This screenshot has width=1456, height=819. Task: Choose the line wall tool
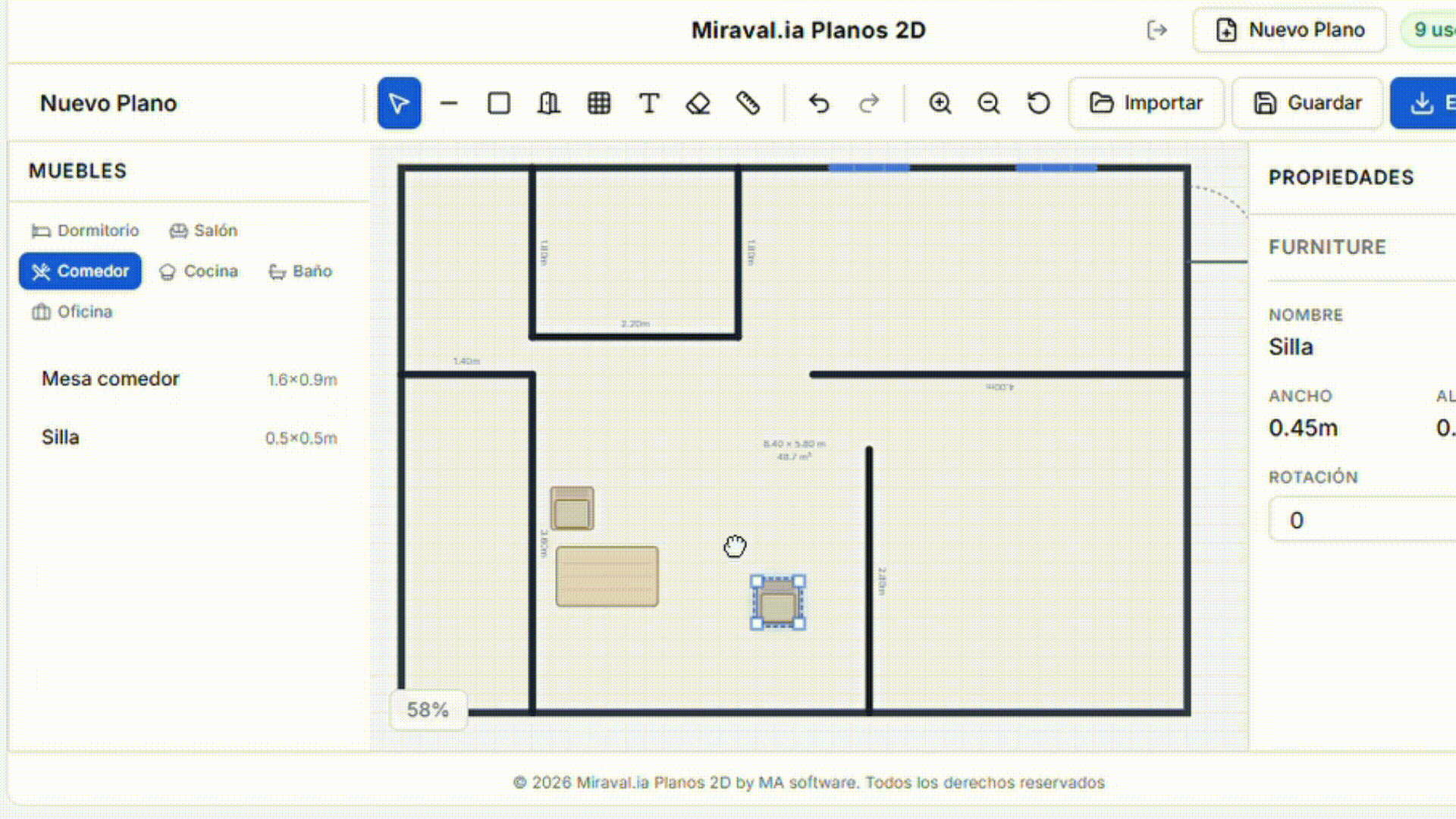click(x=449, y=103)
